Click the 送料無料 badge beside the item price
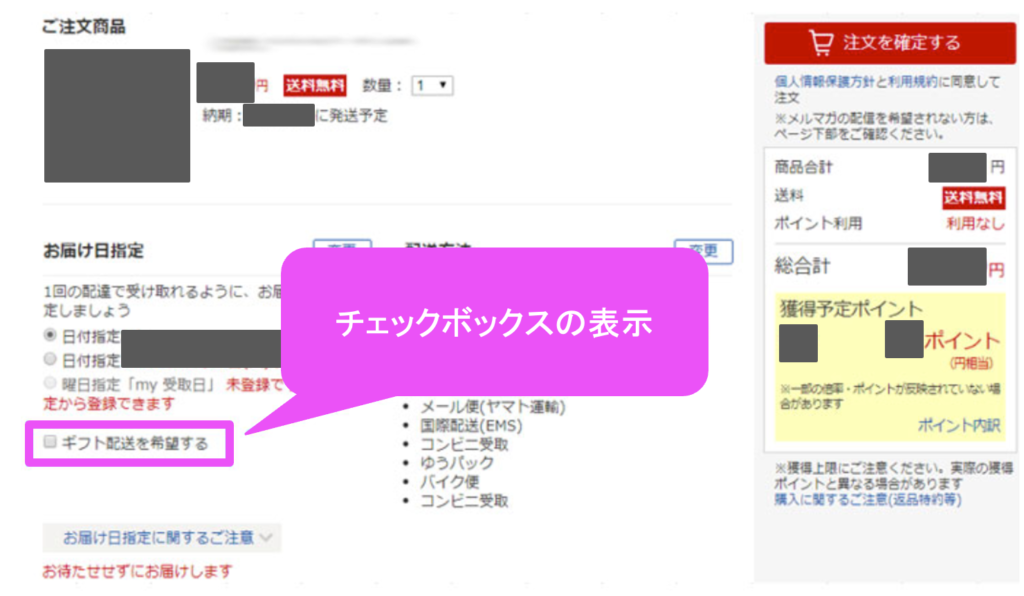 click(x=315, y=86)
